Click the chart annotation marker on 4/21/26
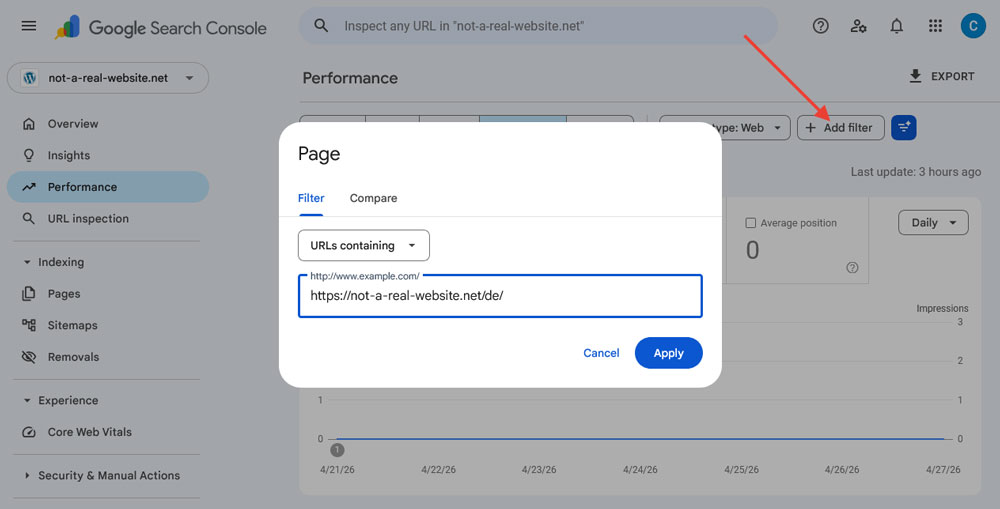 tap(337, 450)
